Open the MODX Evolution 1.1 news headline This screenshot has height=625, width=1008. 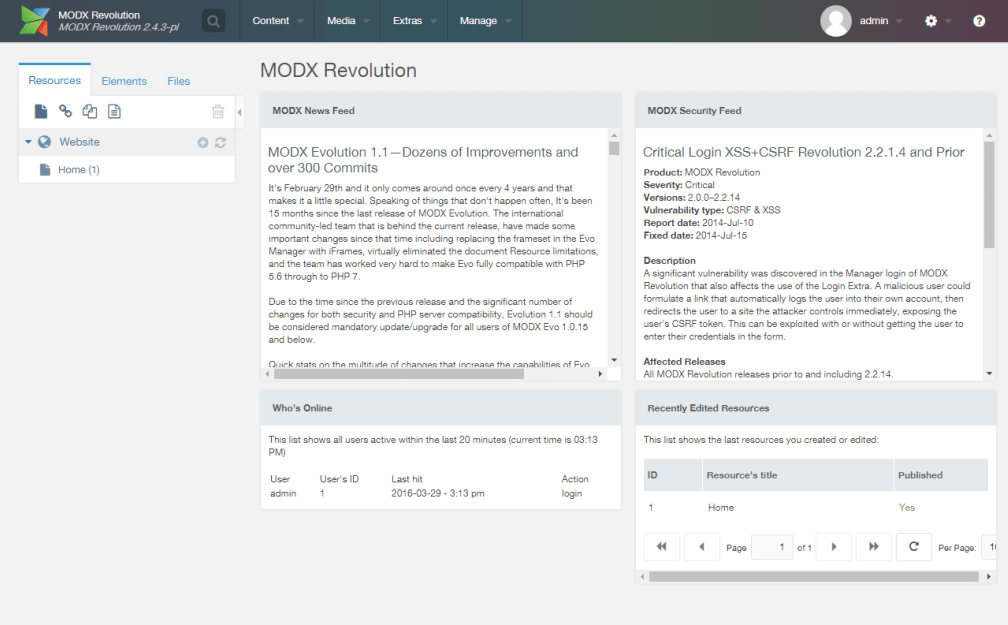point(423,160)
